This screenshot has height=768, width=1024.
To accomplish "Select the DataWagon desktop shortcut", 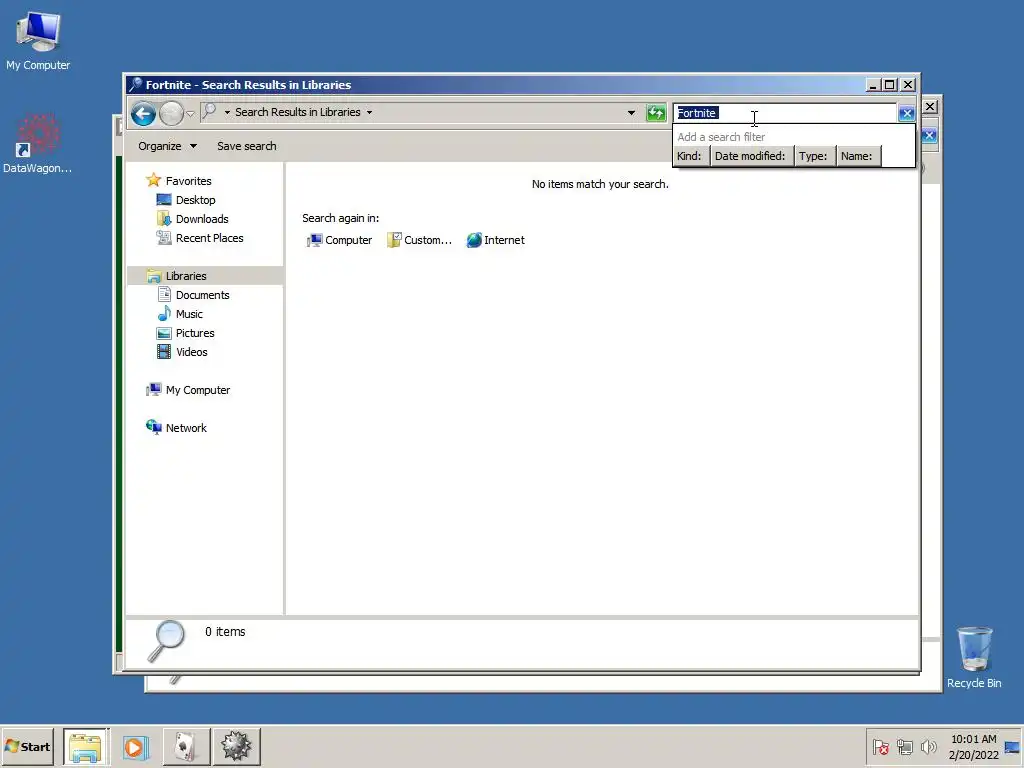I will pyautogui.click(x=37, y=144).
